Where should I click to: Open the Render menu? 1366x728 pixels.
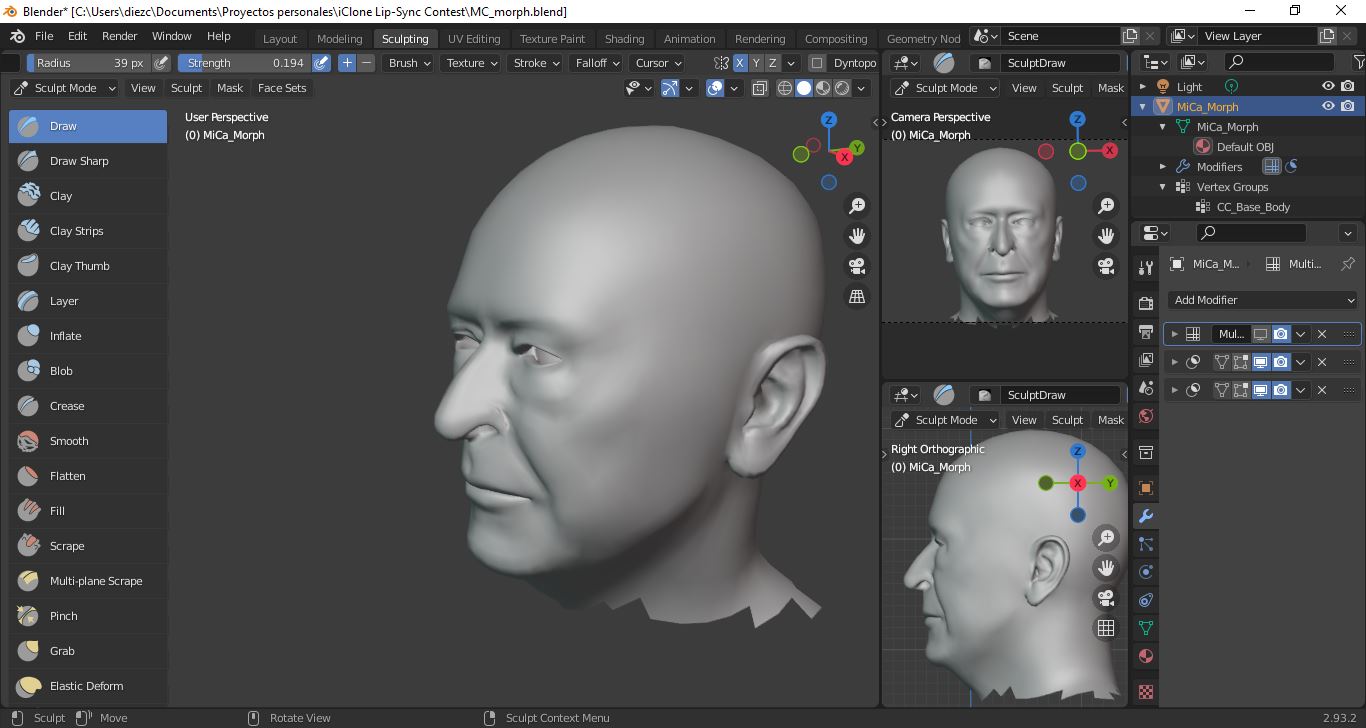120,36
